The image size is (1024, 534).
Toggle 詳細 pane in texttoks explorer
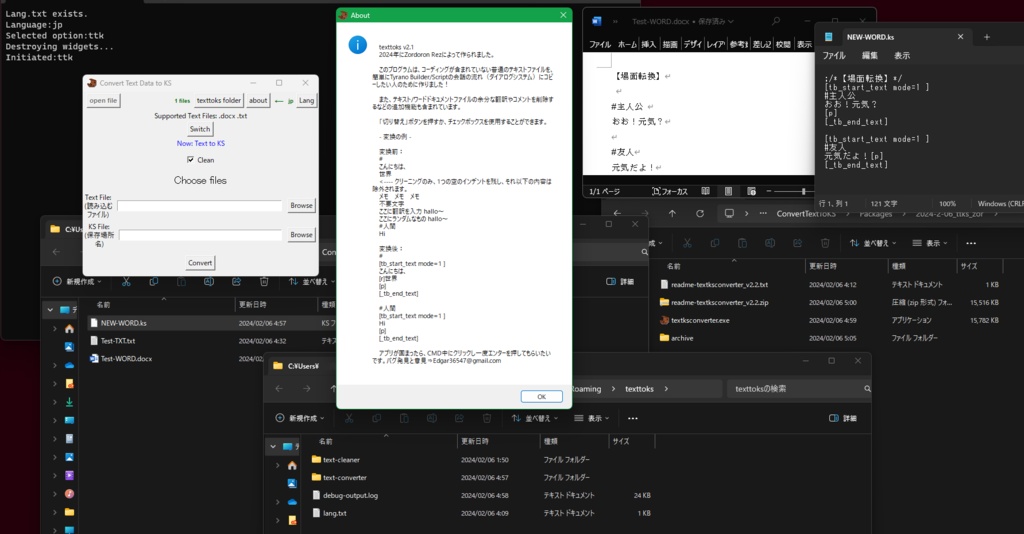[842, 418]
